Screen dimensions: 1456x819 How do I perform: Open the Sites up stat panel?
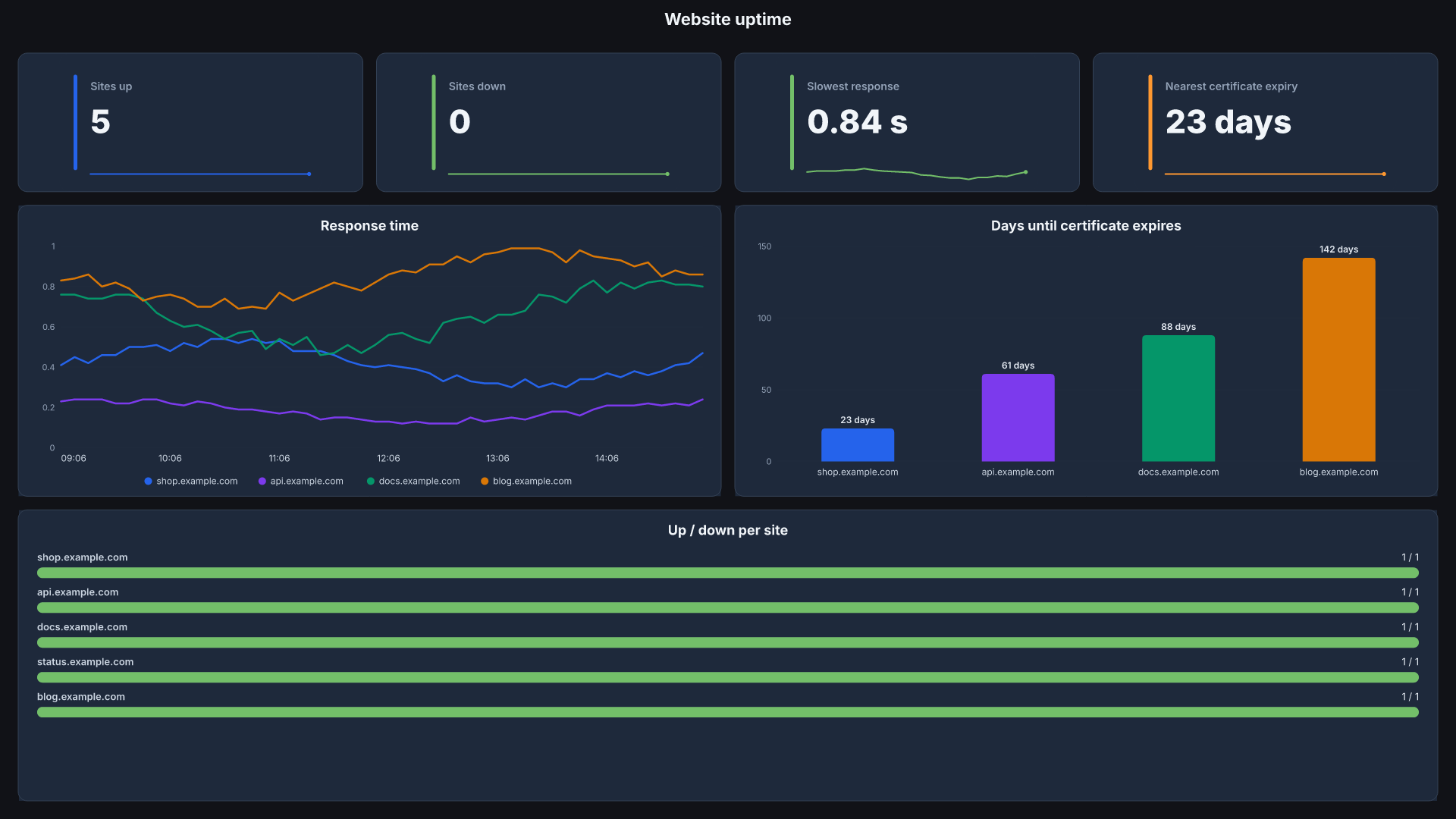[x=190, y=122]
